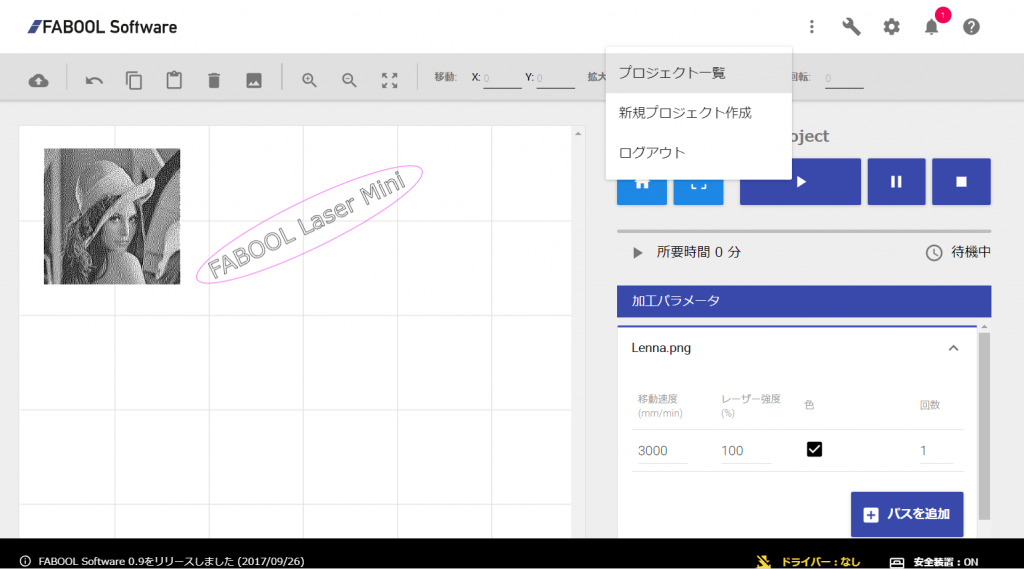Click the 待機中 status label
This screenshot has height=569, width=1024.
coord(971,252)
